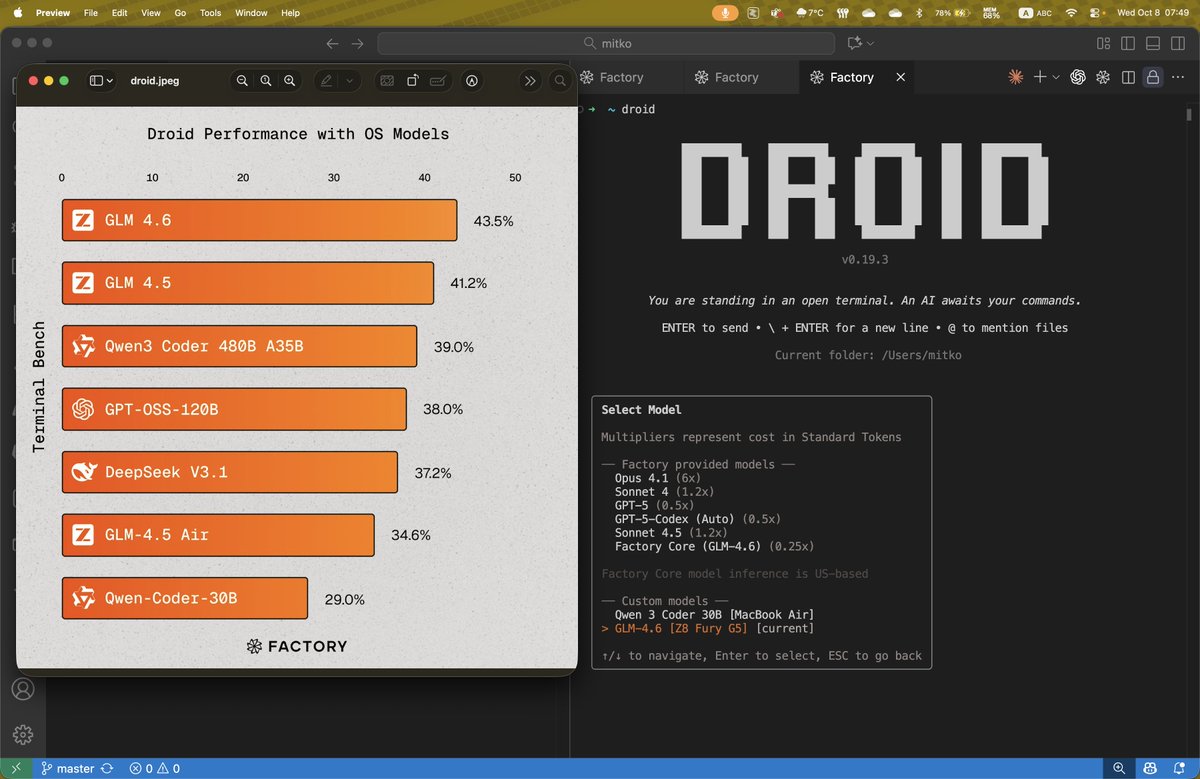Screen dimensions: 1200x779
Task: Toggle primary side bar visibility
Action: pos(1128,43)
